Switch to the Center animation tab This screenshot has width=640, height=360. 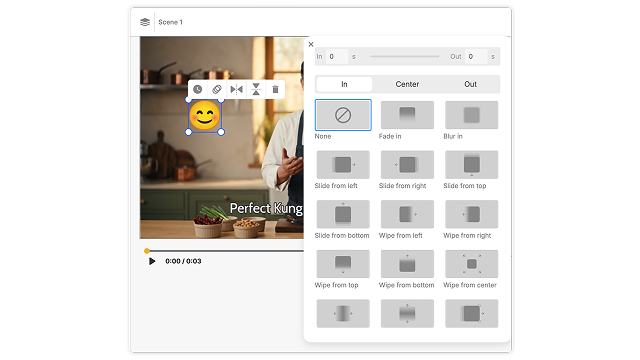[x=407, y=84]
